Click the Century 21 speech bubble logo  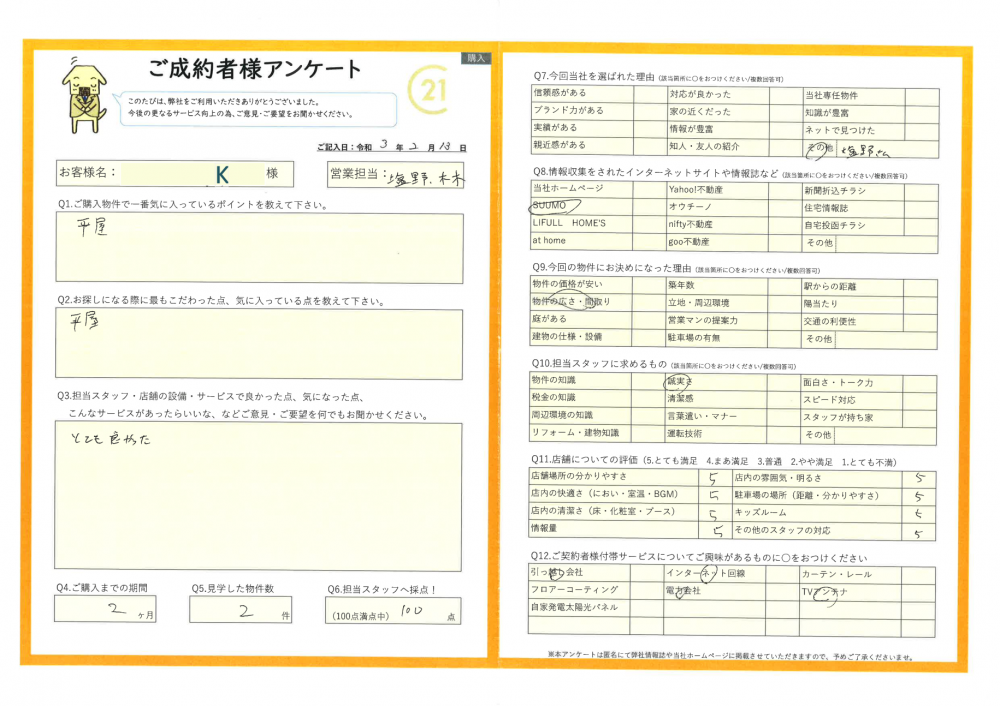coord(430,93)
